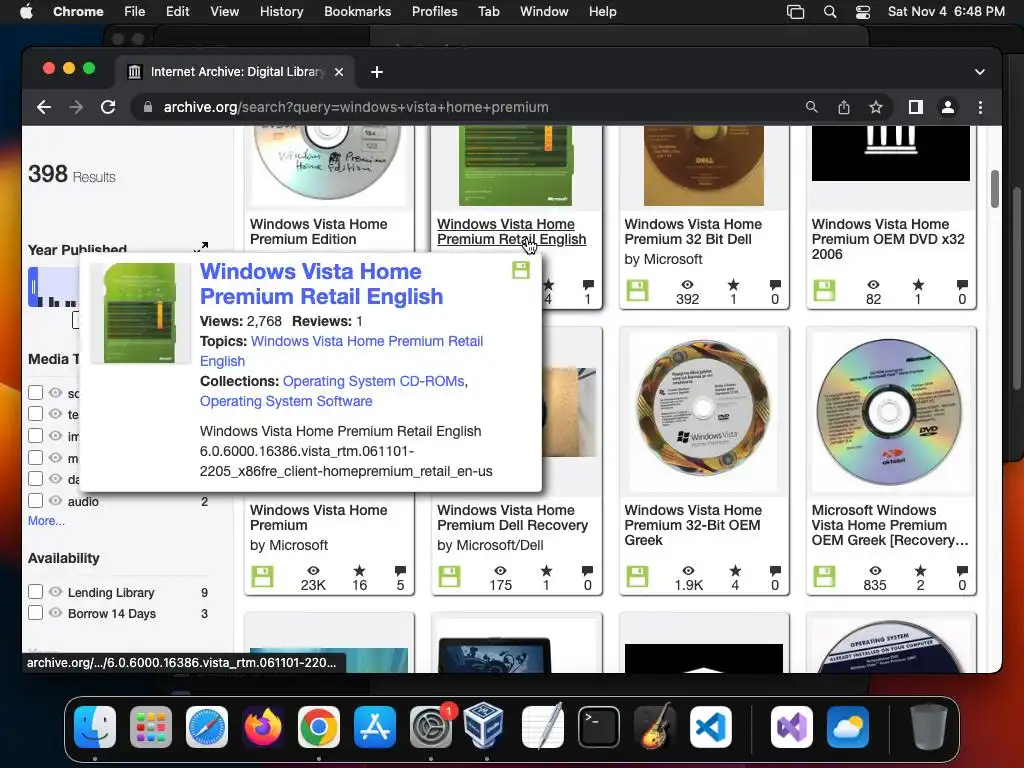
Task: Check the Borrow 14 Days checkbox
Action: (36, 613)
